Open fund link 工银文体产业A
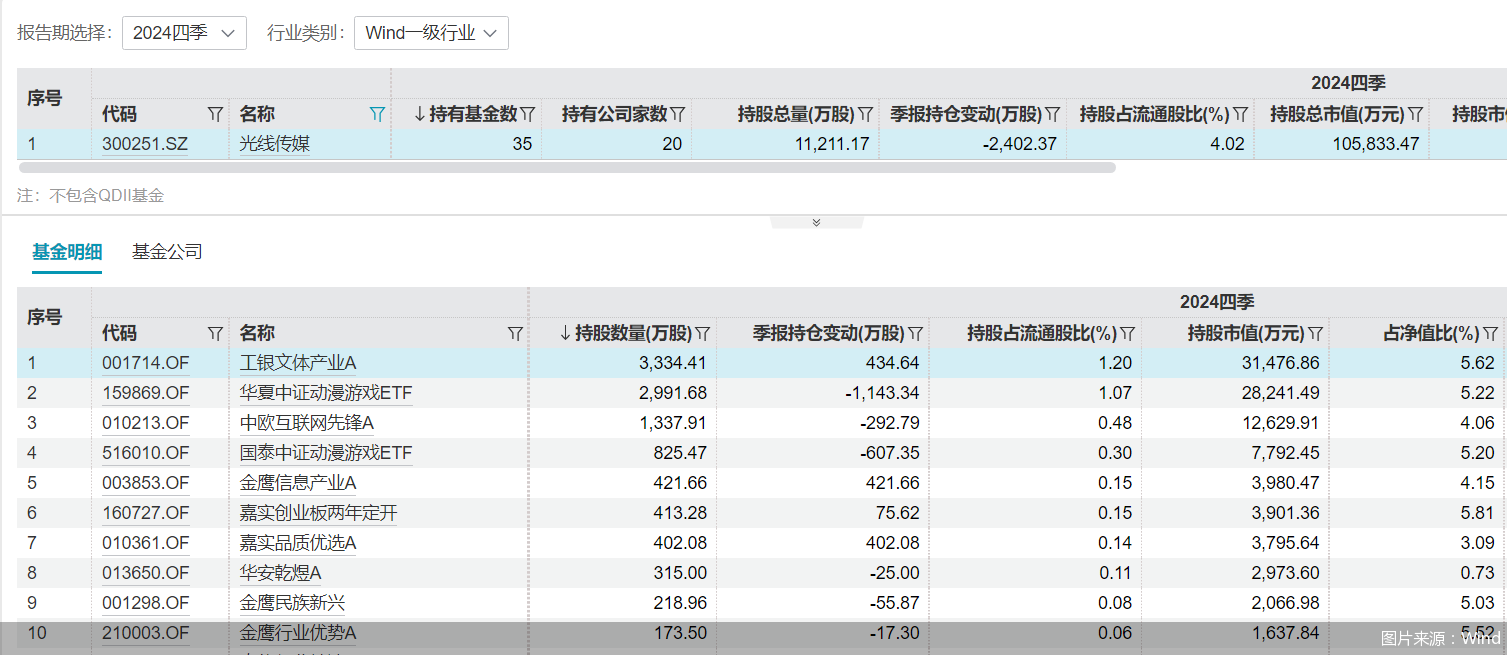This screenshot has height=655, width=1507. [298, 363]
